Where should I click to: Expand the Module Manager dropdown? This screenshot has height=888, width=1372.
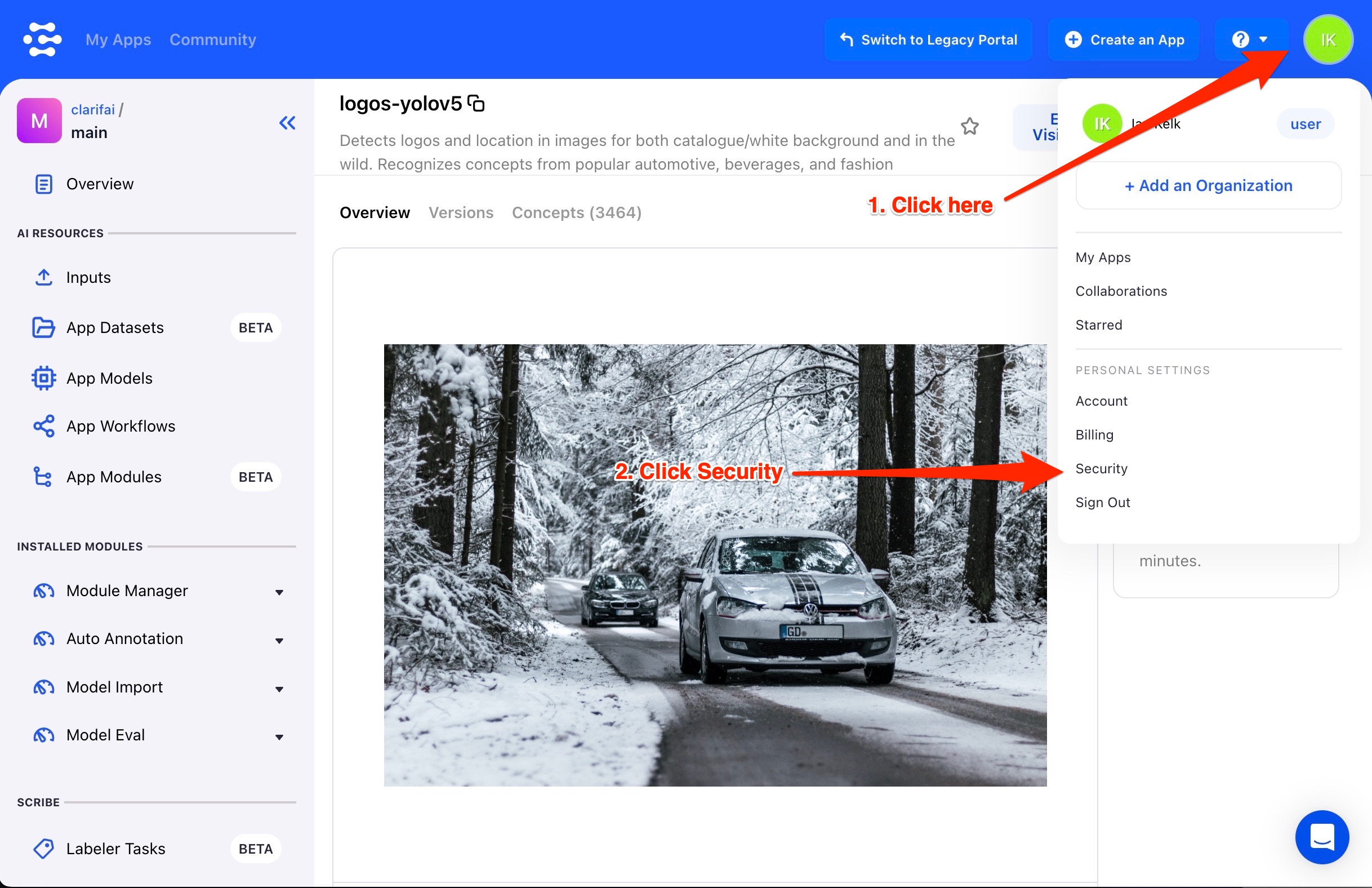[279, 592]
